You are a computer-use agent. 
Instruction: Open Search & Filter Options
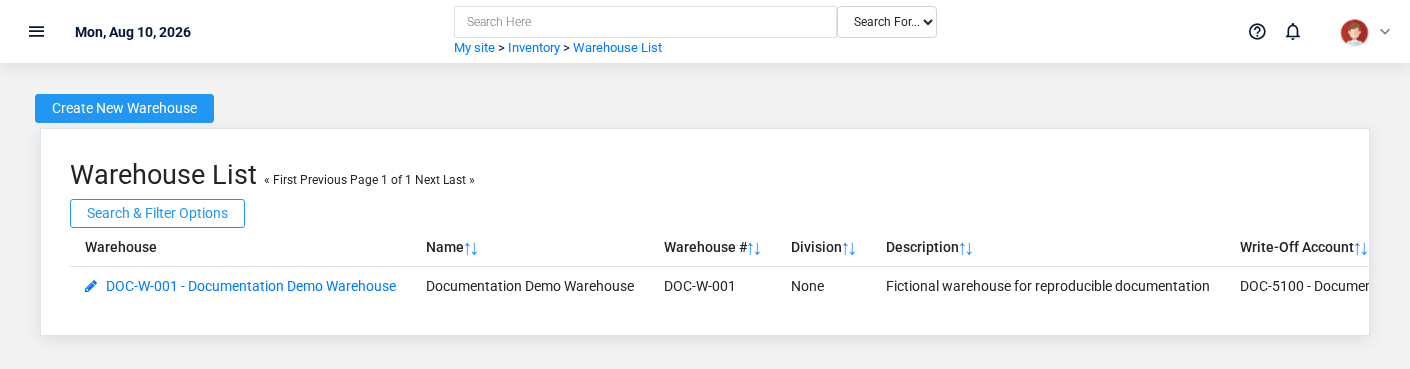[157, 213]
